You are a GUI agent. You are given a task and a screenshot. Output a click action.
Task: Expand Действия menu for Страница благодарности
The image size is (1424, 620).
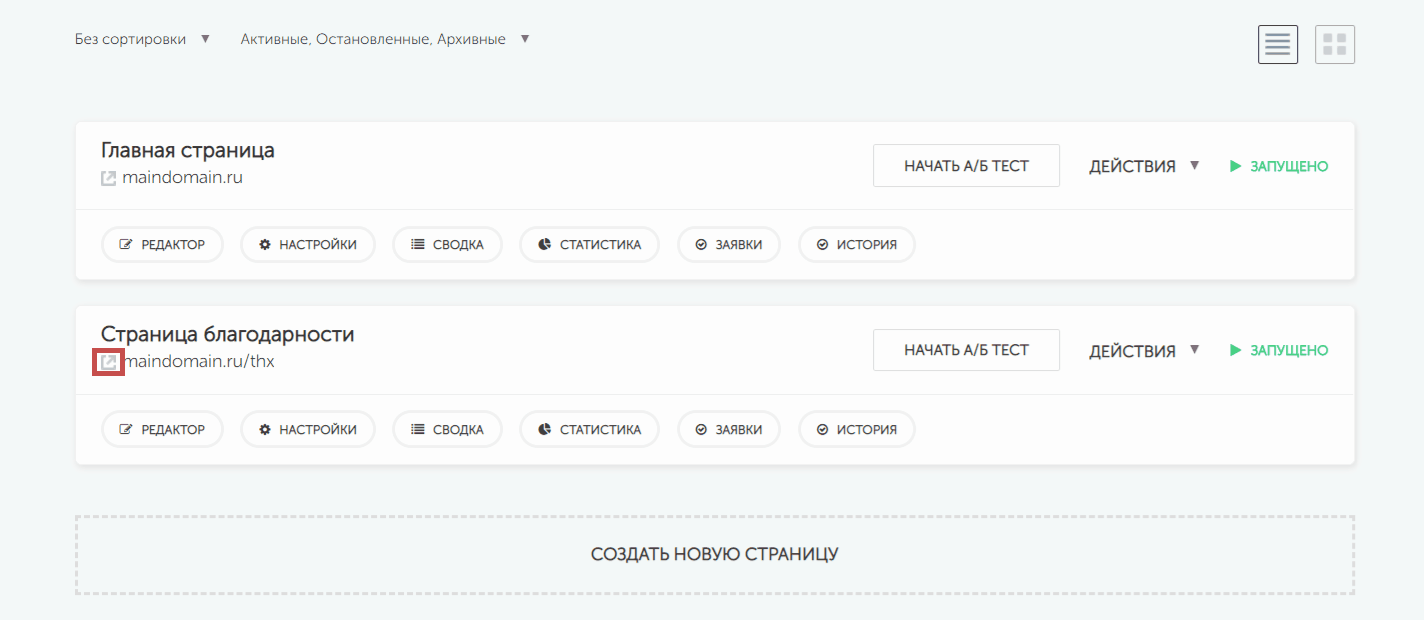1144,351
